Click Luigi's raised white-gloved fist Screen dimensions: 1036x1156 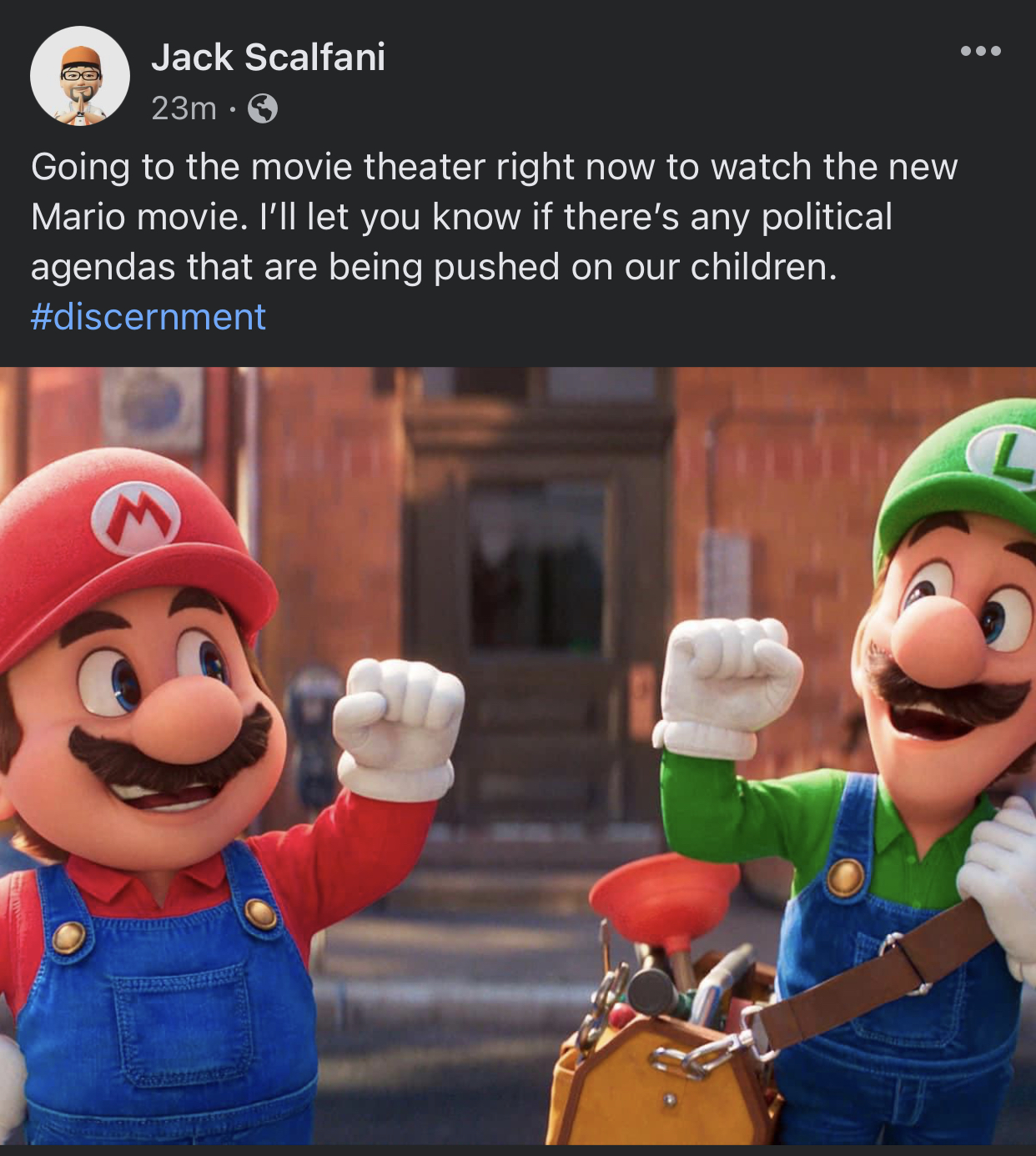pyautogui.click(x=725, y=686)
